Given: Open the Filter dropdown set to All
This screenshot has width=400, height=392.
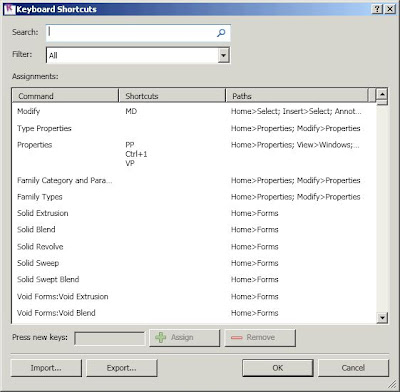Looking at the screenshot, I should tap(138, 55).
